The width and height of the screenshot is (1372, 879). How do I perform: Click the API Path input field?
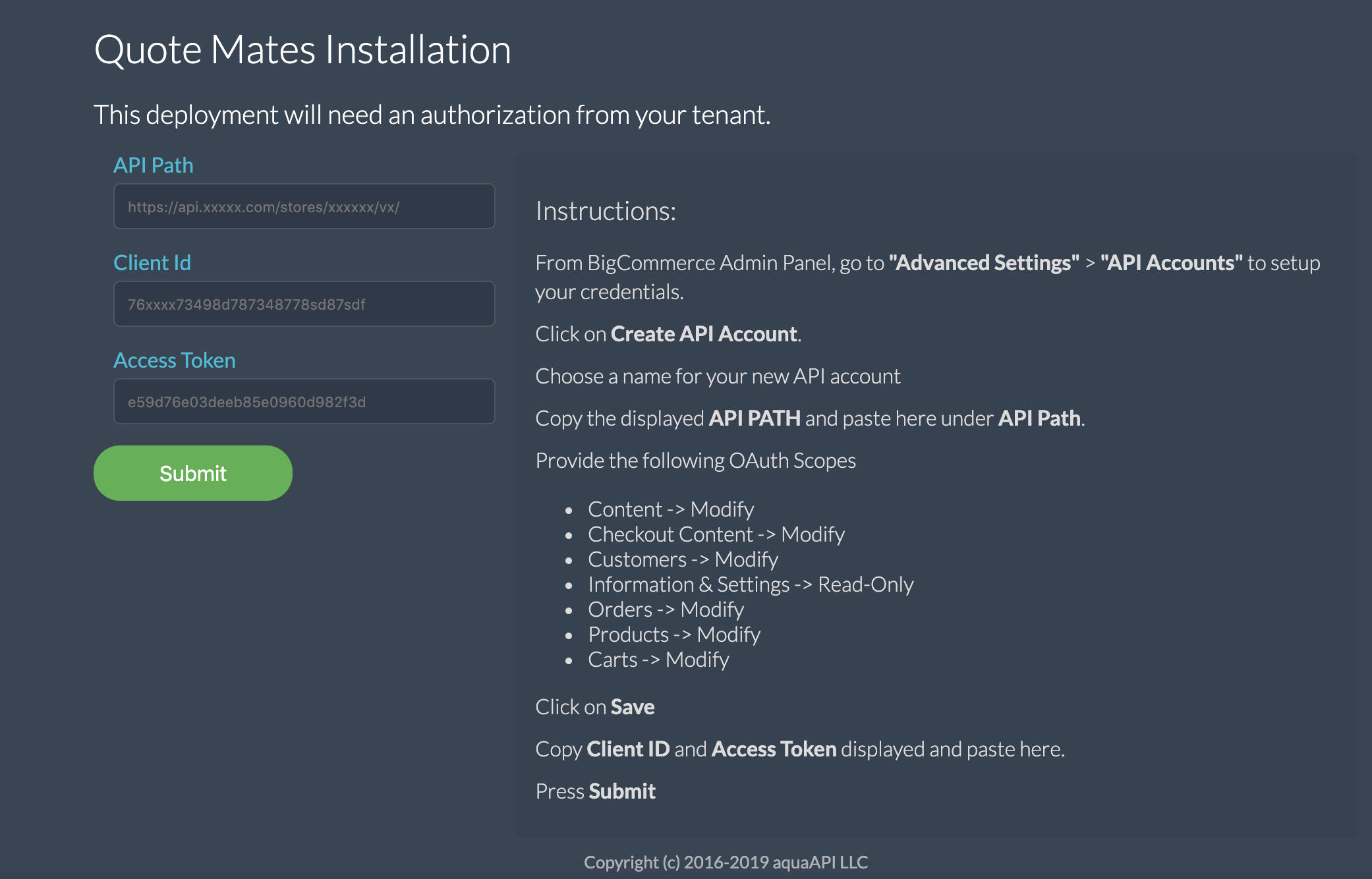point(304,207)
